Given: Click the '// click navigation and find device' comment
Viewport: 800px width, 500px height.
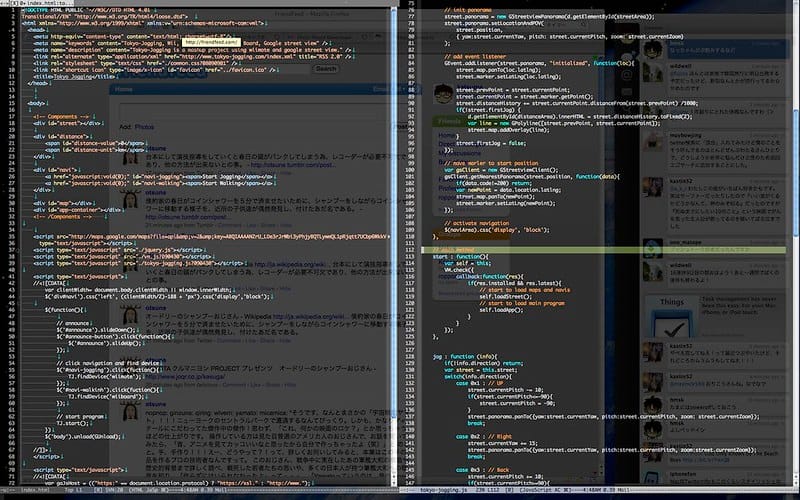Looking at the screenshot, I should click(108, 363).
